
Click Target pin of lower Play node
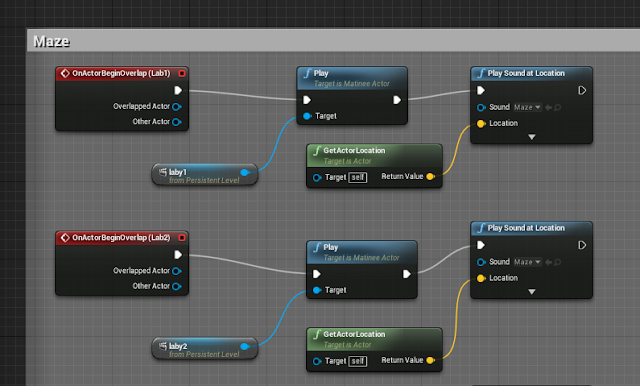317,291
